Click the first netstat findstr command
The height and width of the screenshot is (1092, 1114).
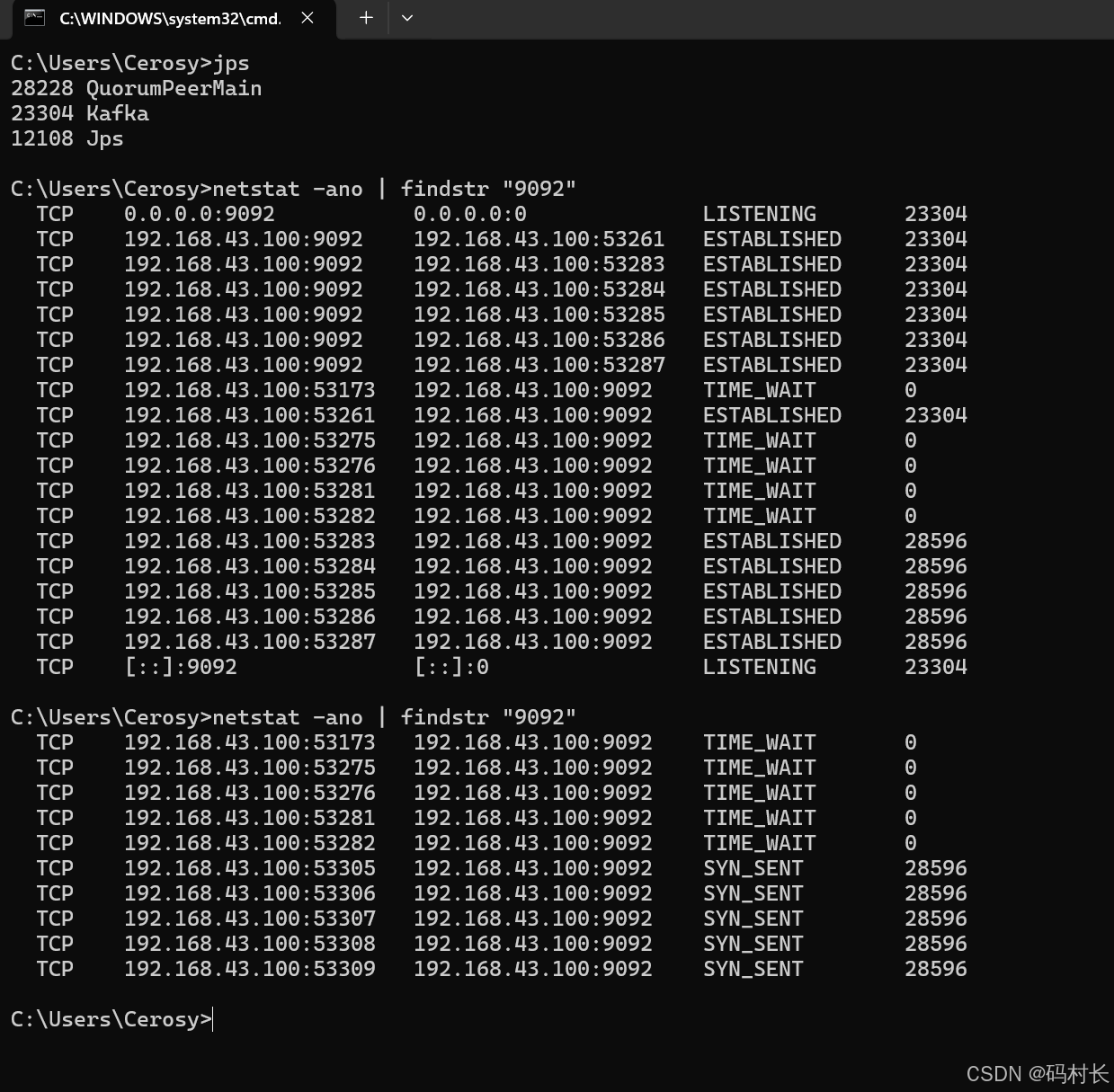coord(293,189)
